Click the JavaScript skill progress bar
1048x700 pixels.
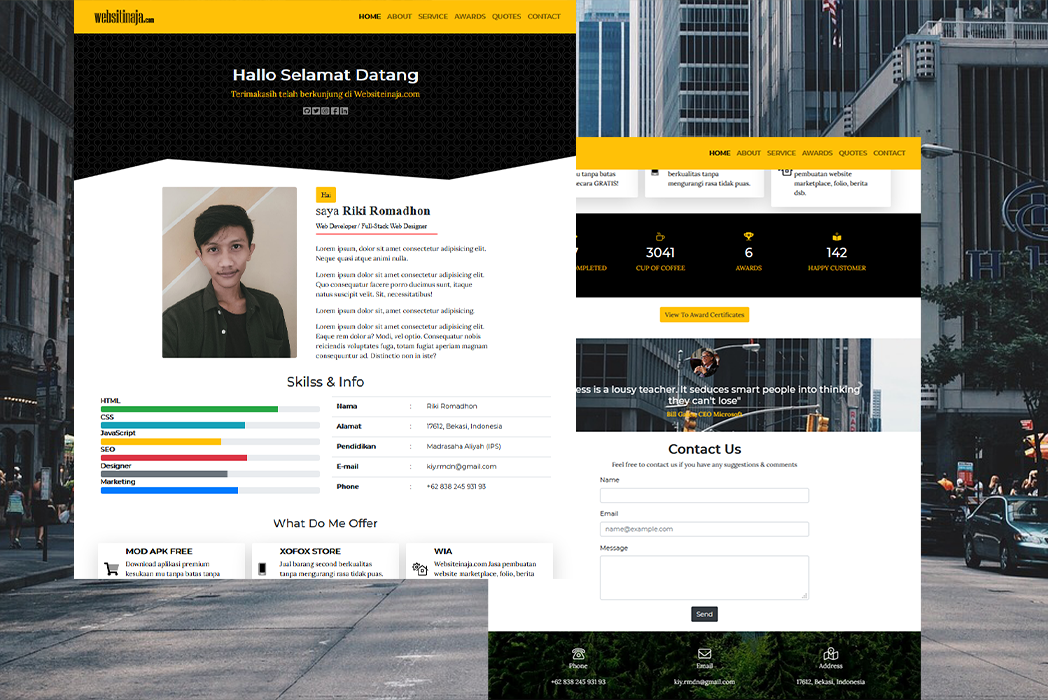tap(210, 441)
